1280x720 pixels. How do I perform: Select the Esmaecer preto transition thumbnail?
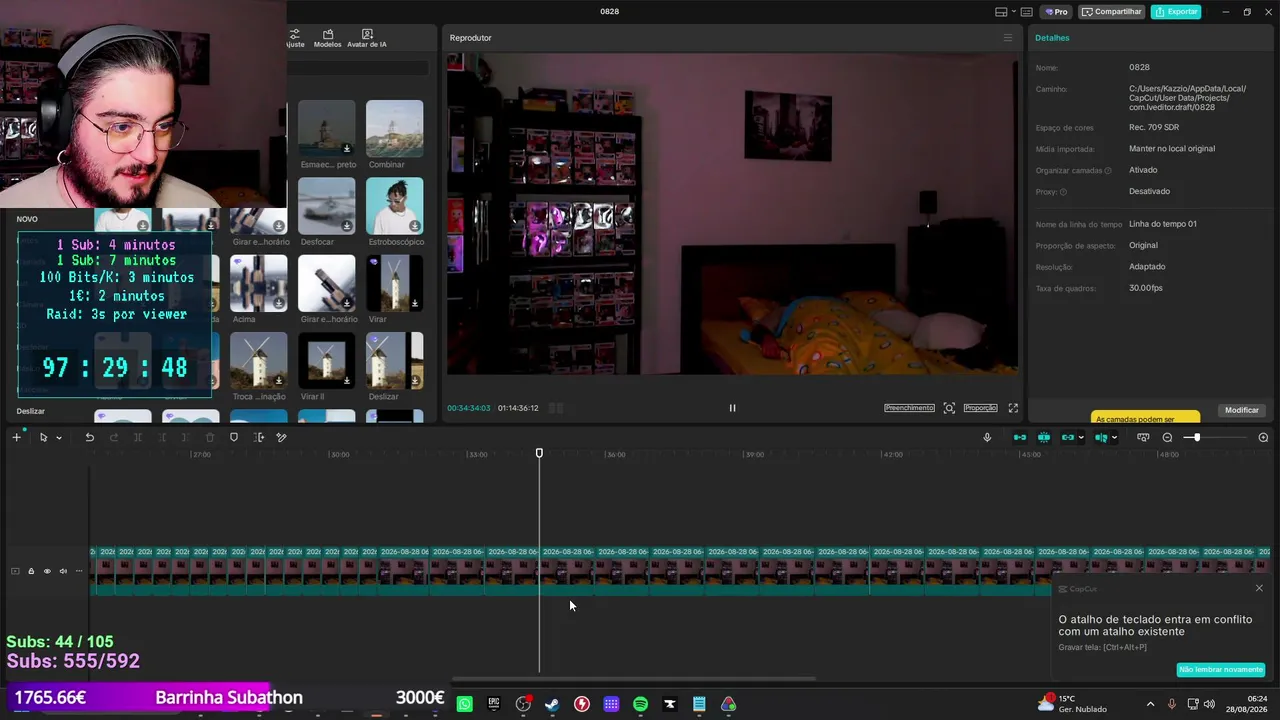click(326, 128)
